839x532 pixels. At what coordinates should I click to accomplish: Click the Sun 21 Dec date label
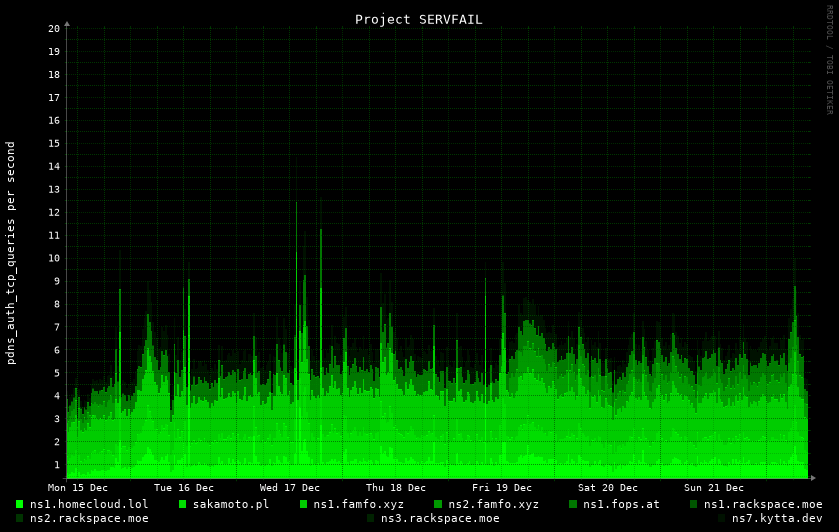(714, 488)
